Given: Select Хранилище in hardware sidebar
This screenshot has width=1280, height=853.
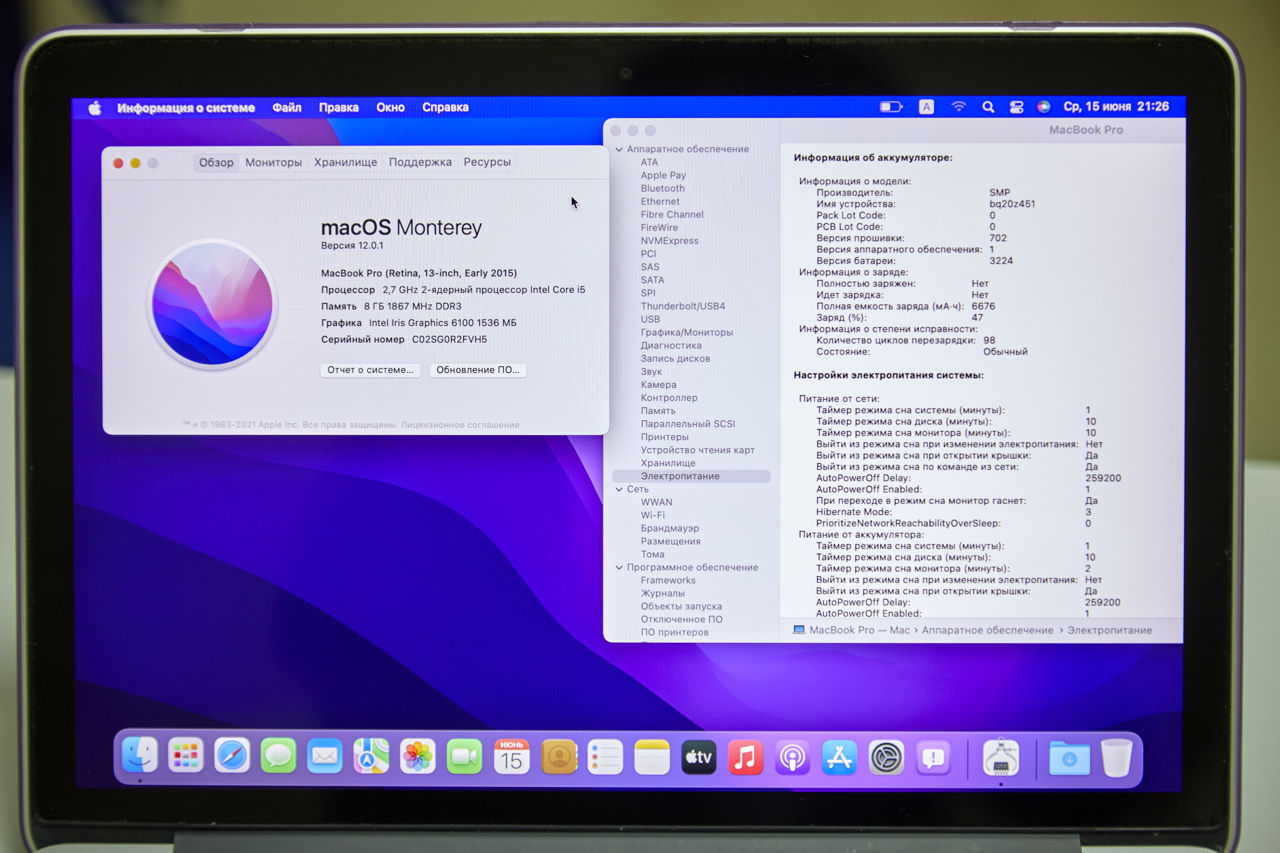Looking at the screenshot, I should pyautogui.click(x=668, y=463).
